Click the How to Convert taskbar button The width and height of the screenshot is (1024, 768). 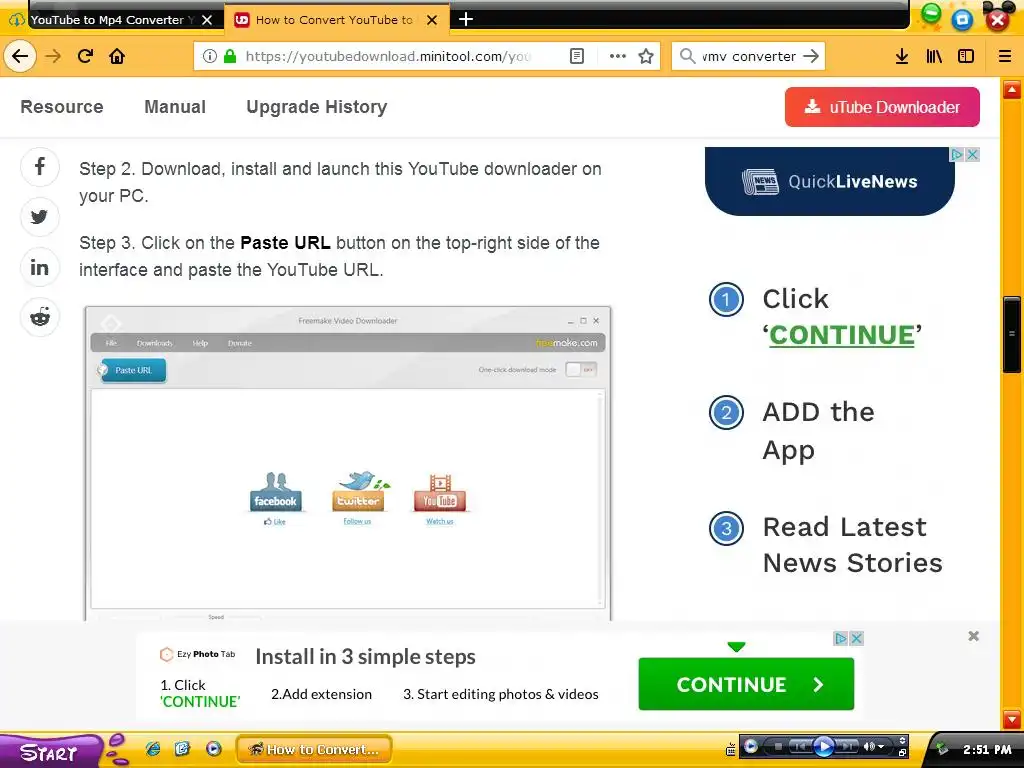click(x=314, y=750)
